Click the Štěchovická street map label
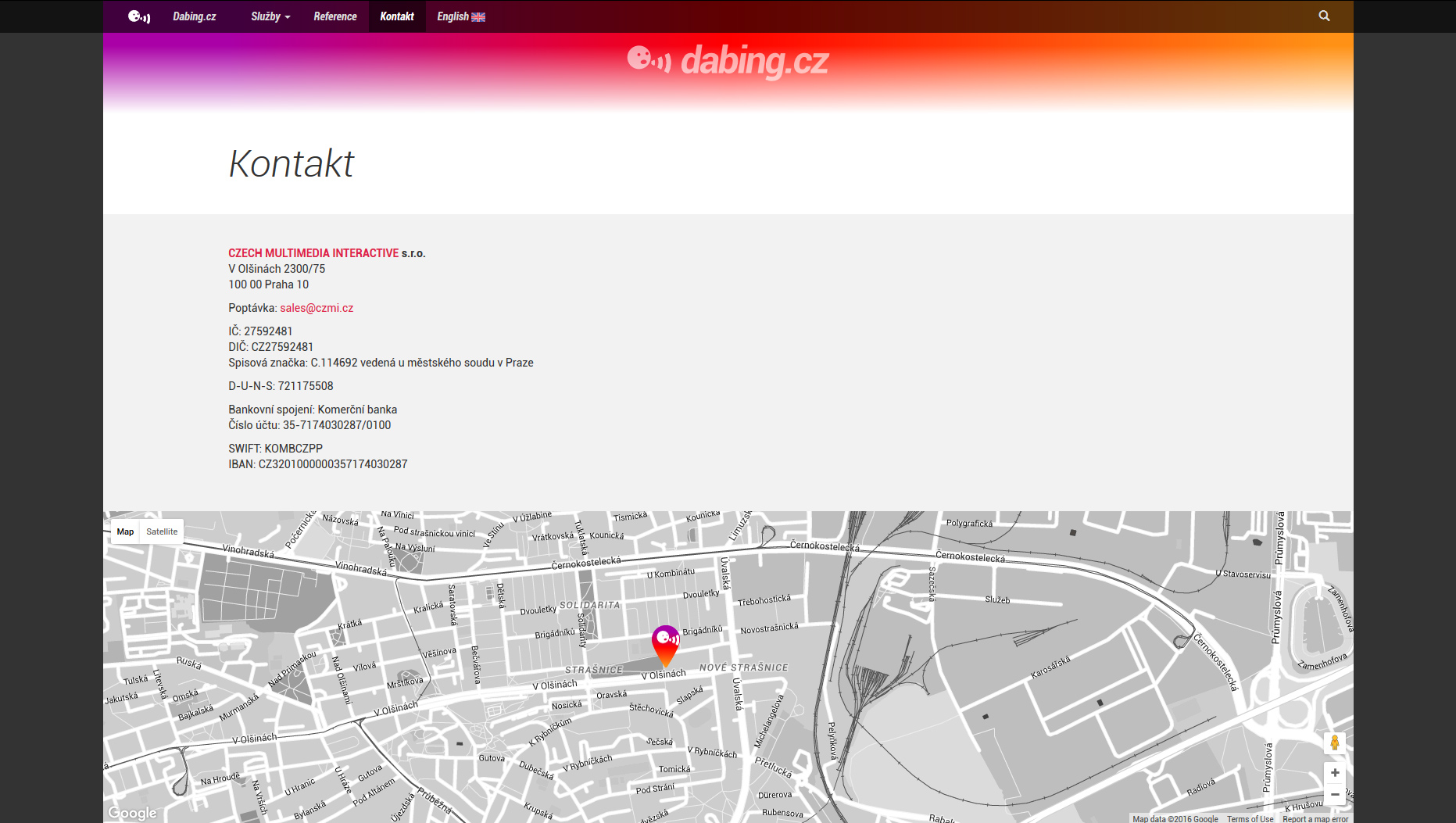The height and width of the screenshot is (823, 1456). tap(651, 710)
